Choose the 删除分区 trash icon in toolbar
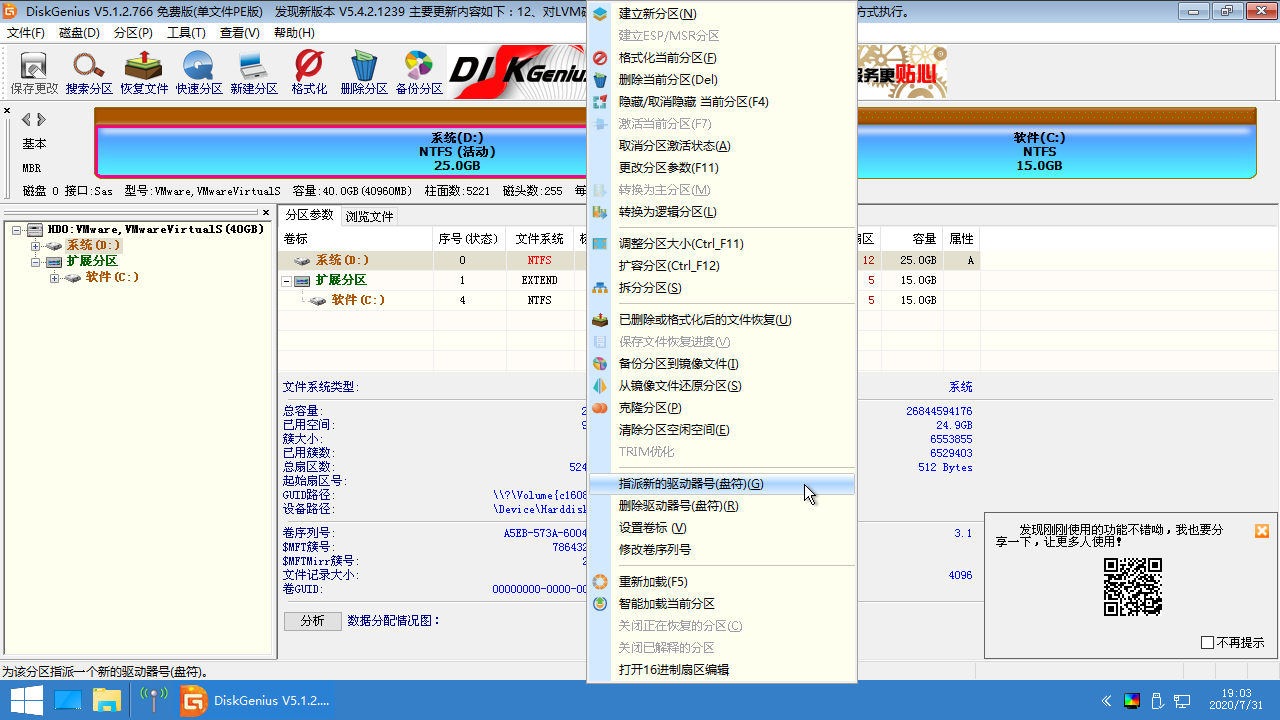The height and width of the screenshot is (720, 1280). (x=364, y=73)
